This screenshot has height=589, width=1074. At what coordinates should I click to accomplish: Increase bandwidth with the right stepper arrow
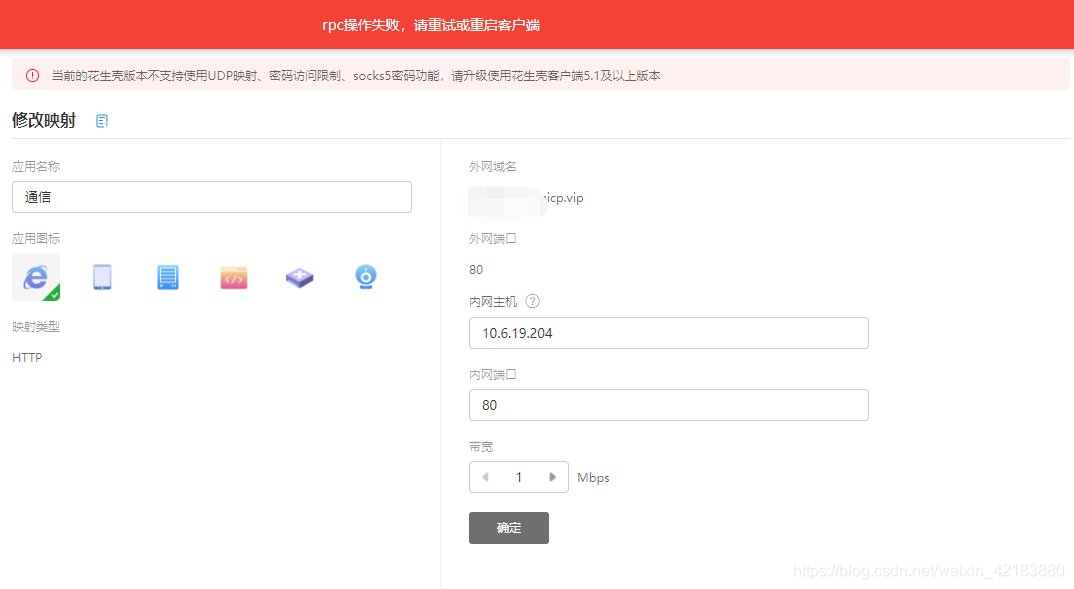[x=552, y=477]
